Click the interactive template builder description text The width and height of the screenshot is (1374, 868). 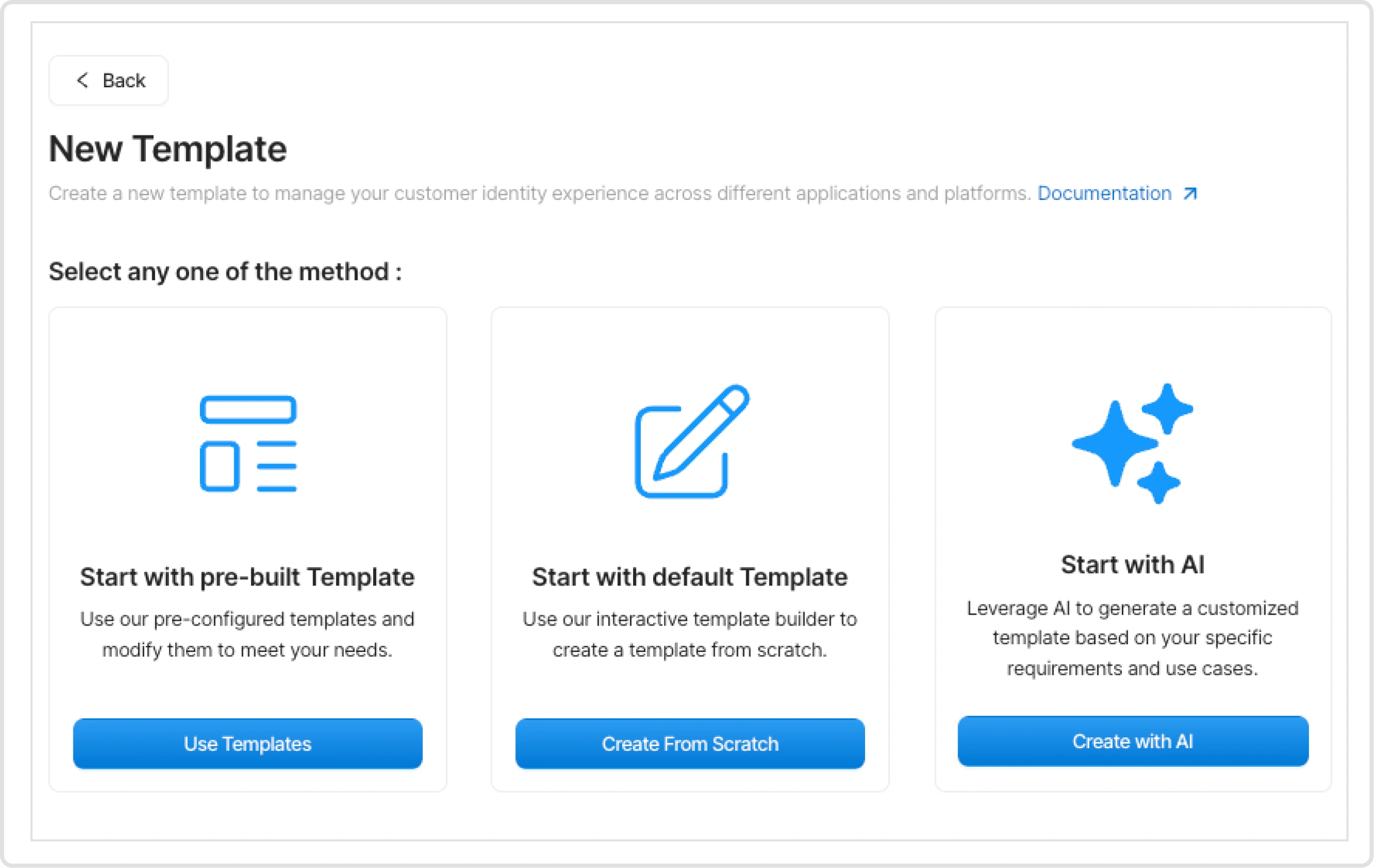pyautogui.click(x=689, y=634)
